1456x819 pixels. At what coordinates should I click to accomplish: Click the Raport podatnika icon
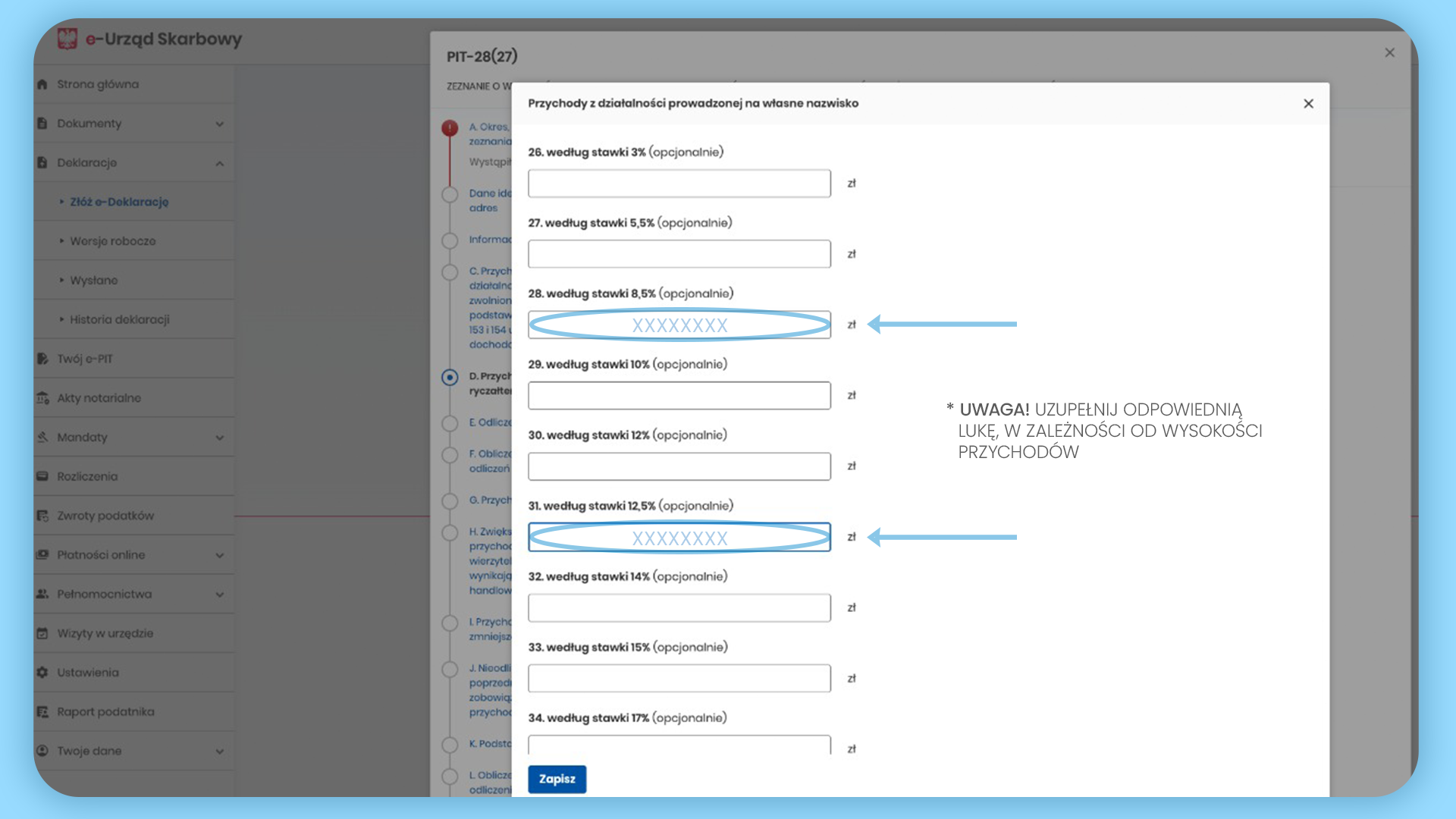pyautogui.click(x=42, y=712)
